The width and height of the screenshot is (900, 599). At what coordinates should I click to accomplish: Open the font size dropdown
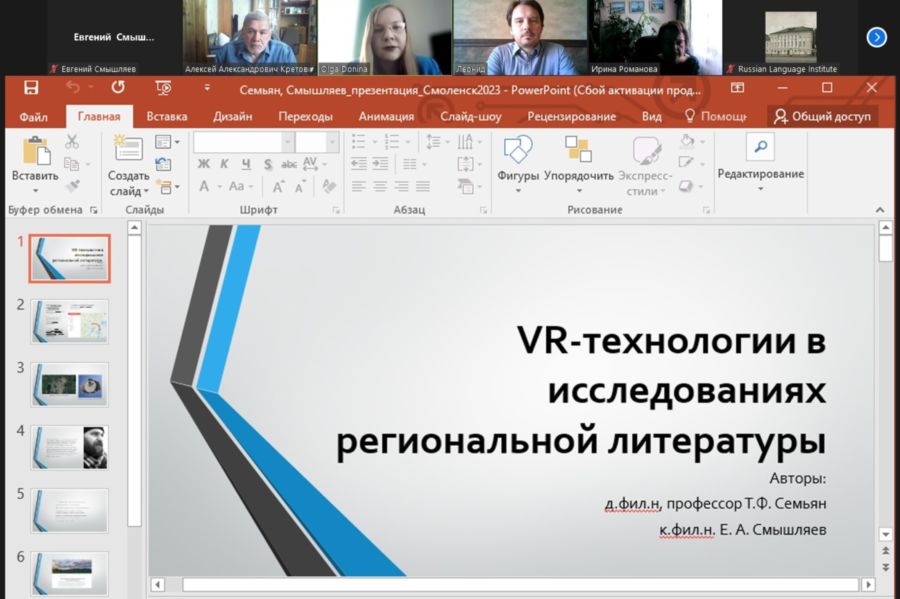333,142
